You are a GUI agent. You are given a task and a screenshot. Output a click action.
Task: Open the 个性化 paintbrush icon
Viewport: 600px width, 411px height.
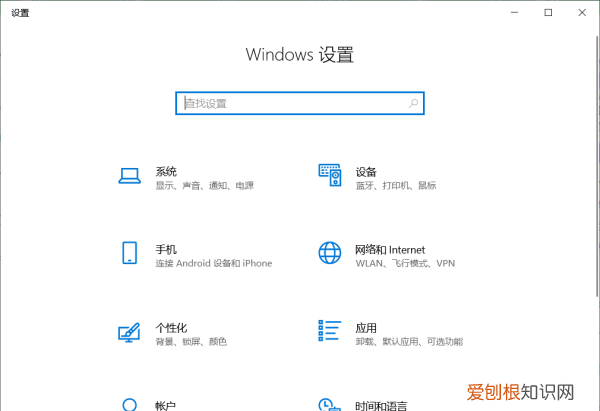click(x=129, y=332)
